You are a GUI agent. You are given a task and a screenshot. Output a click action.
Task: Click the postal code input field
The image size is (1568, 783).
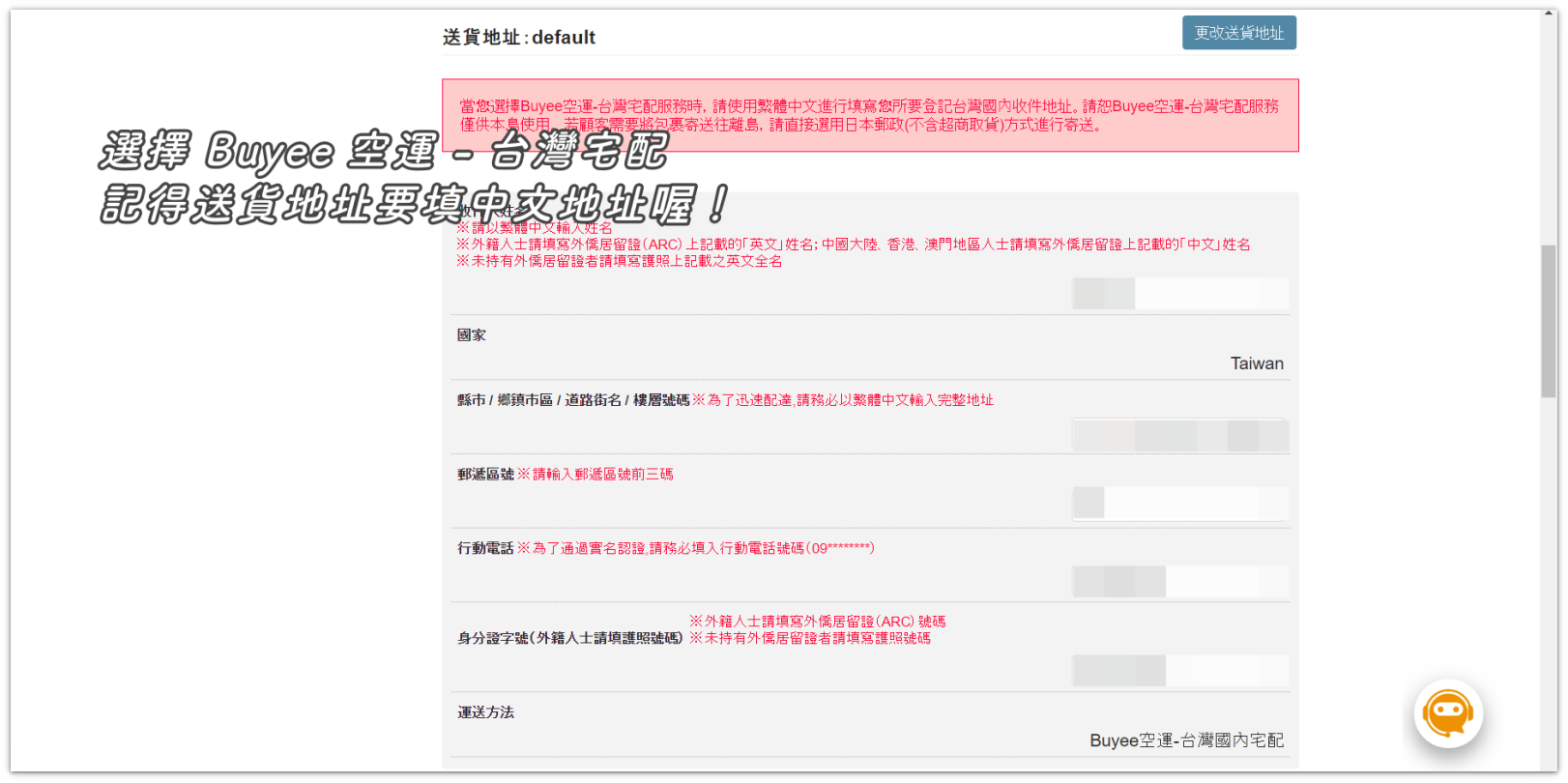(1180, 504)
